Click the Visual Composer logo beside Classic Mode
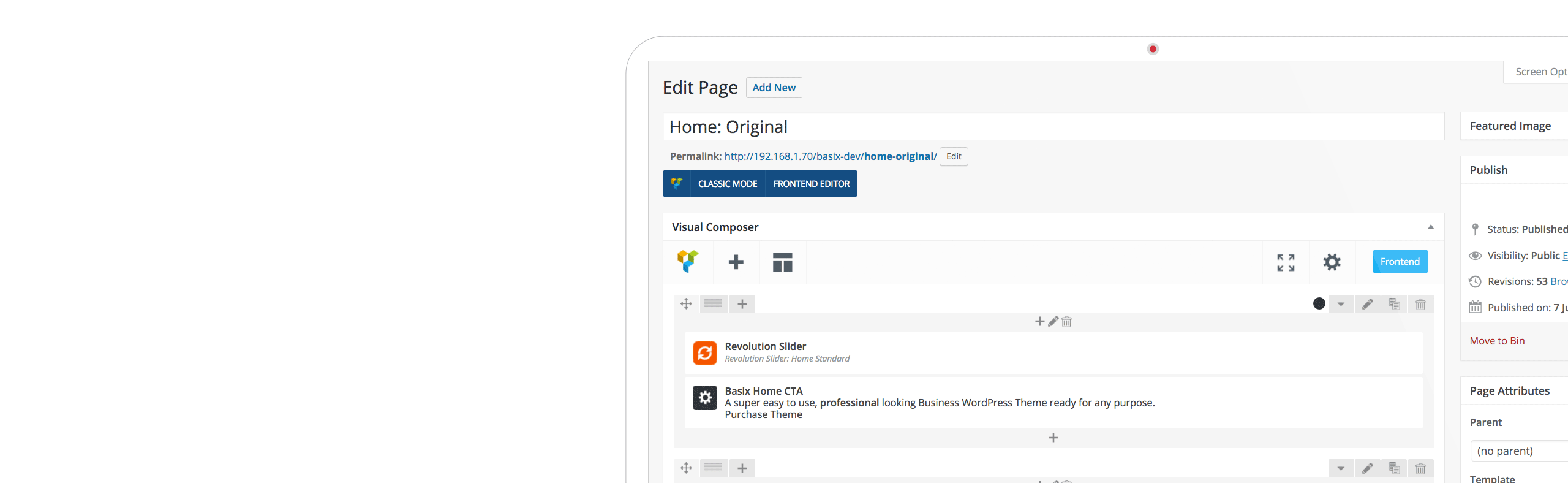1568x483 pixels. (x=677, y=183)
